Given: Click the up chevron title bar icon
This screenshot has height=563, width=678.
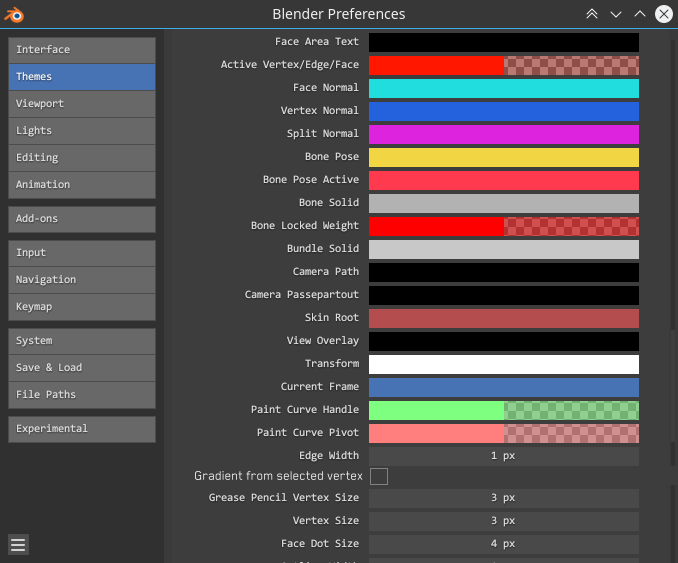Looking at the screenshot, I should tap(640, 14).
